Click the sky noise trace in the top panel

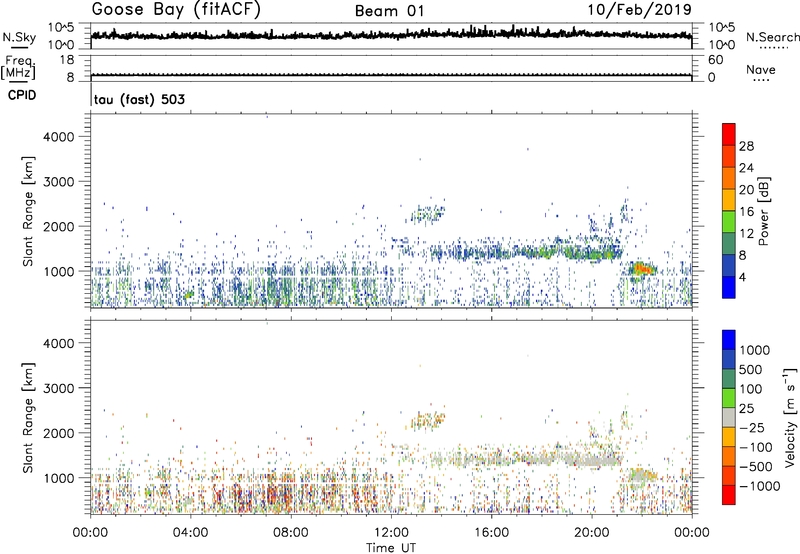point(391,34)
